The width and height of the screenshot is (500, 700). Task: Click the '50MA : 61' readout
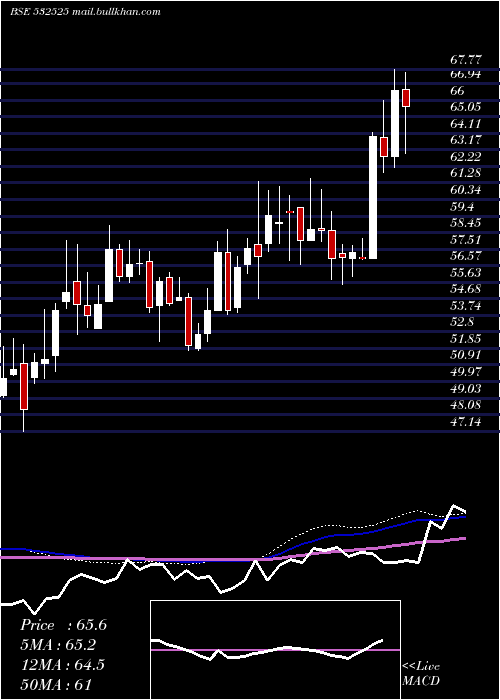56,684
